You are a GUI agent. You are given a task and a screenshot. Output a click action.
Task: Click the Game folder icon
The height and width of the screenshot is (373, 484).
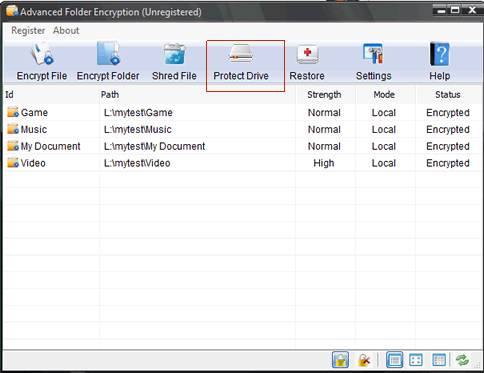tap(13, 112)
